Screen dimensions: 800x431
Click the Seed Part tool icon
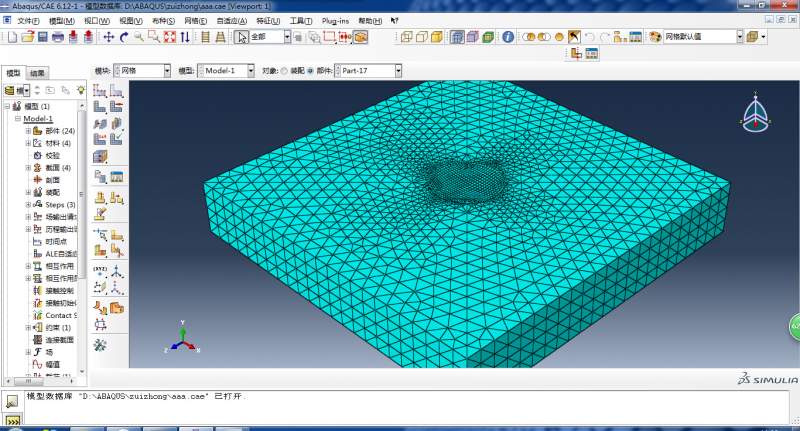coord(100,92)
